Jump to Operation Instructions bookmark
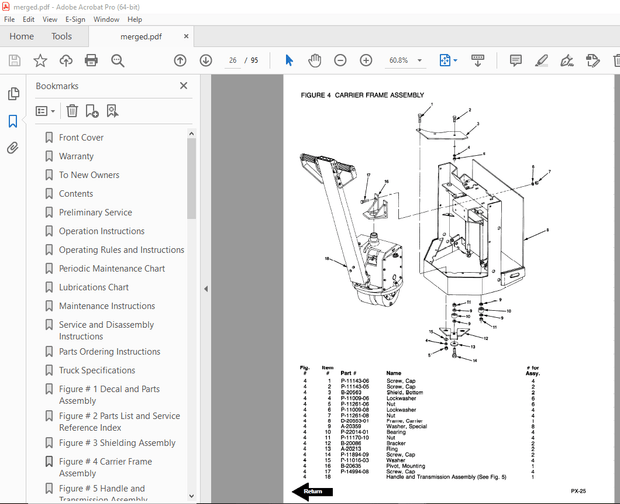This screenshot has height=504, width=620. click(102, 231)
